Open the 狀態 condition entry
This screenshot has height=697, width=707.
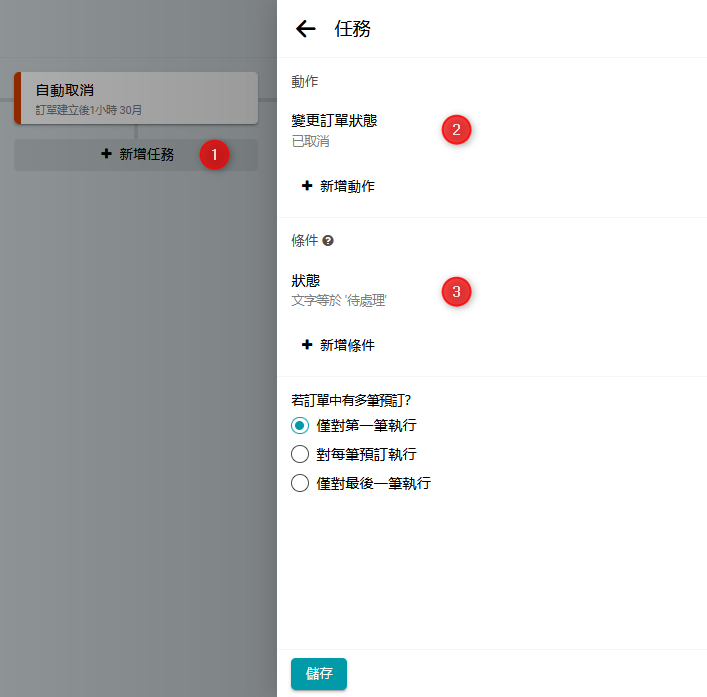pos(306,281)
